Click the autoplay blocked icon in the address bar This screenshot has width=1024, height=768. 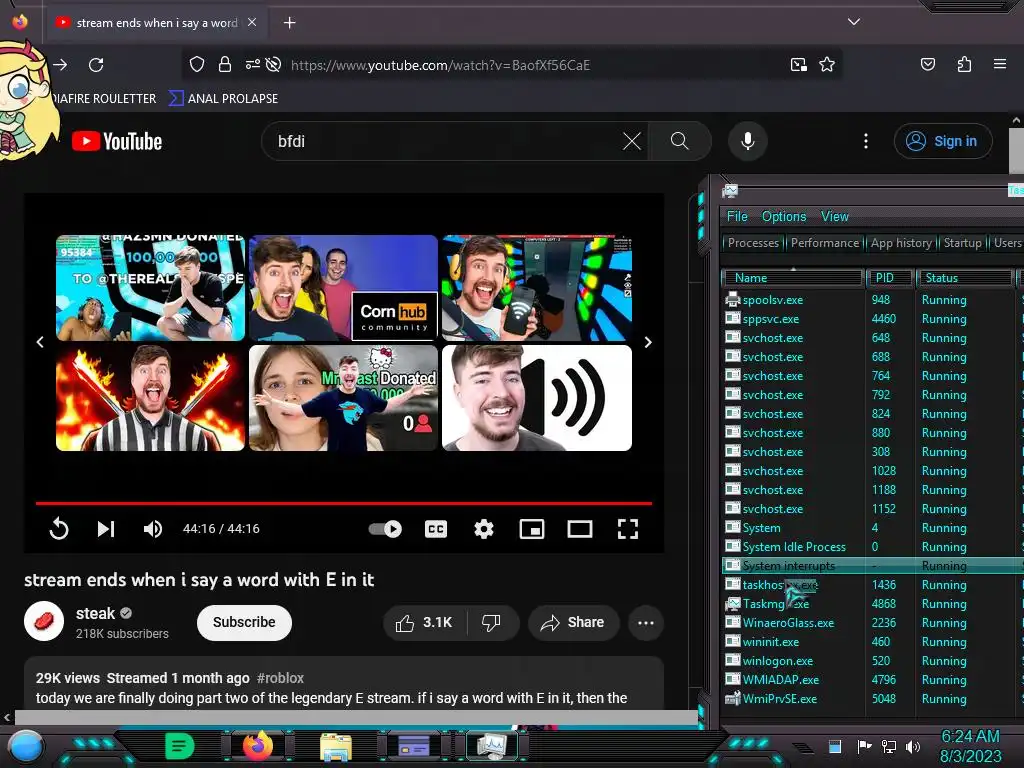coord(274,64)
